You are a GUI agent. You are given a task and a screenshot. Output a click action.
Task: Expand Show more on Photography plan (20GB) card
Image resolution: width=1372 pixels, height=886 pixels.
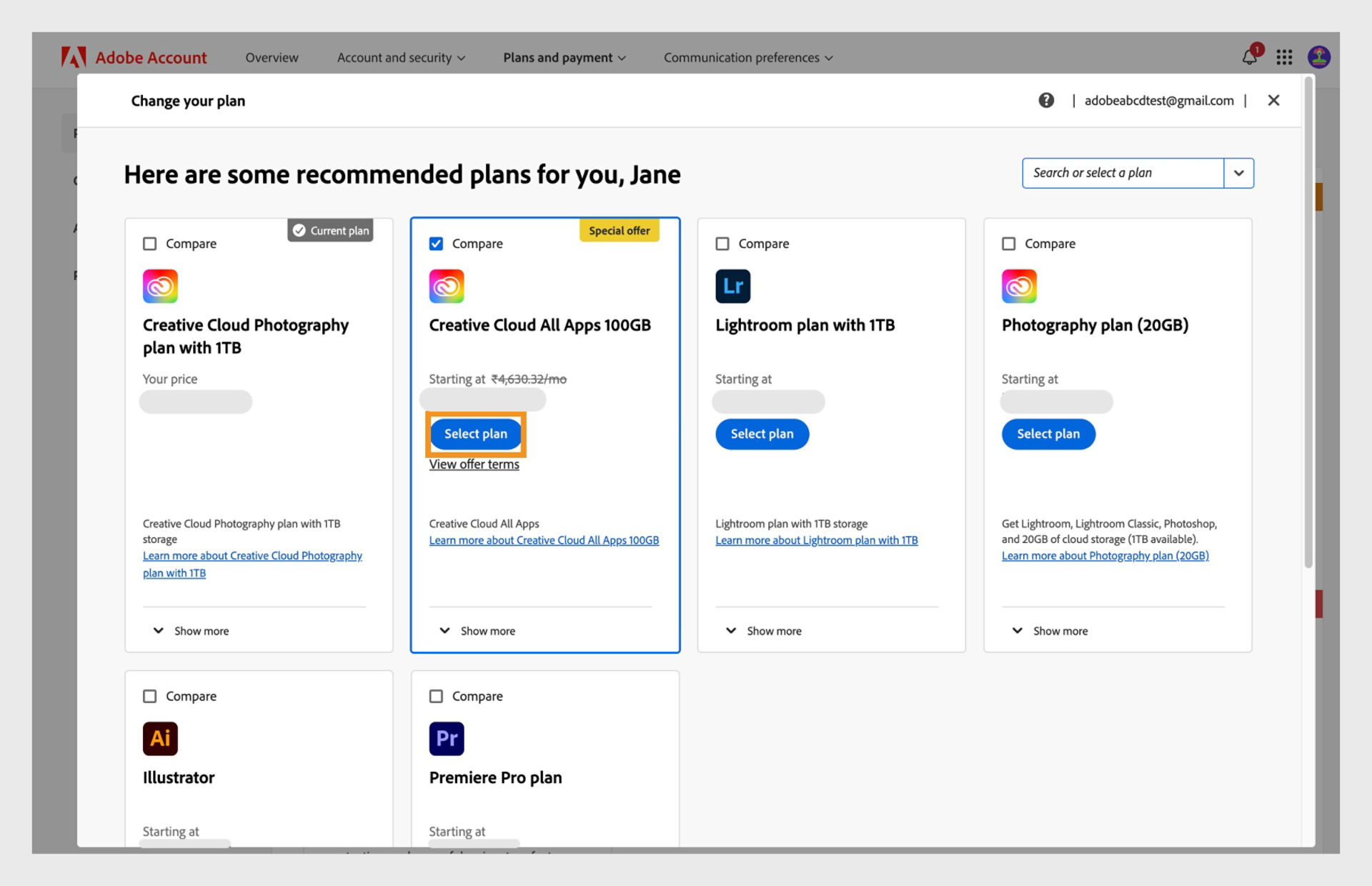click(1050, 631)
